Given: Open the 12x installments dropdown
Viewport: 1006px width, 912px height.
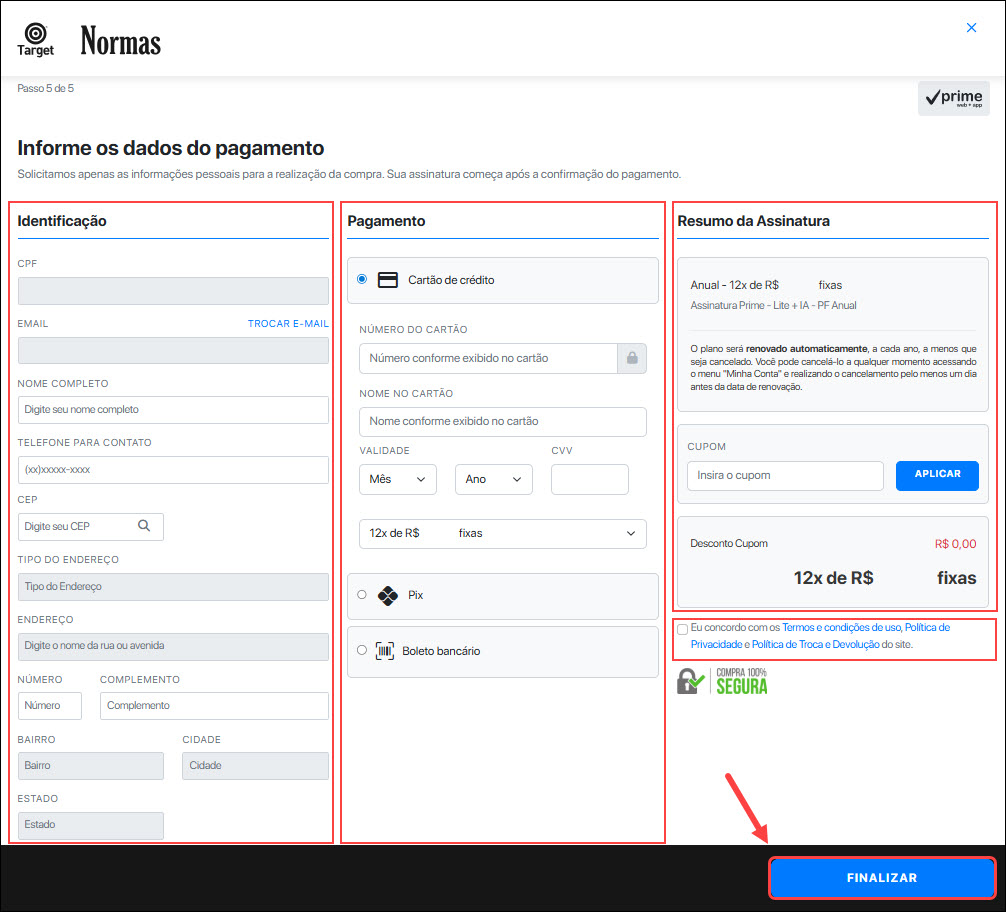Looking at the screenshot, I should (502, 534).
